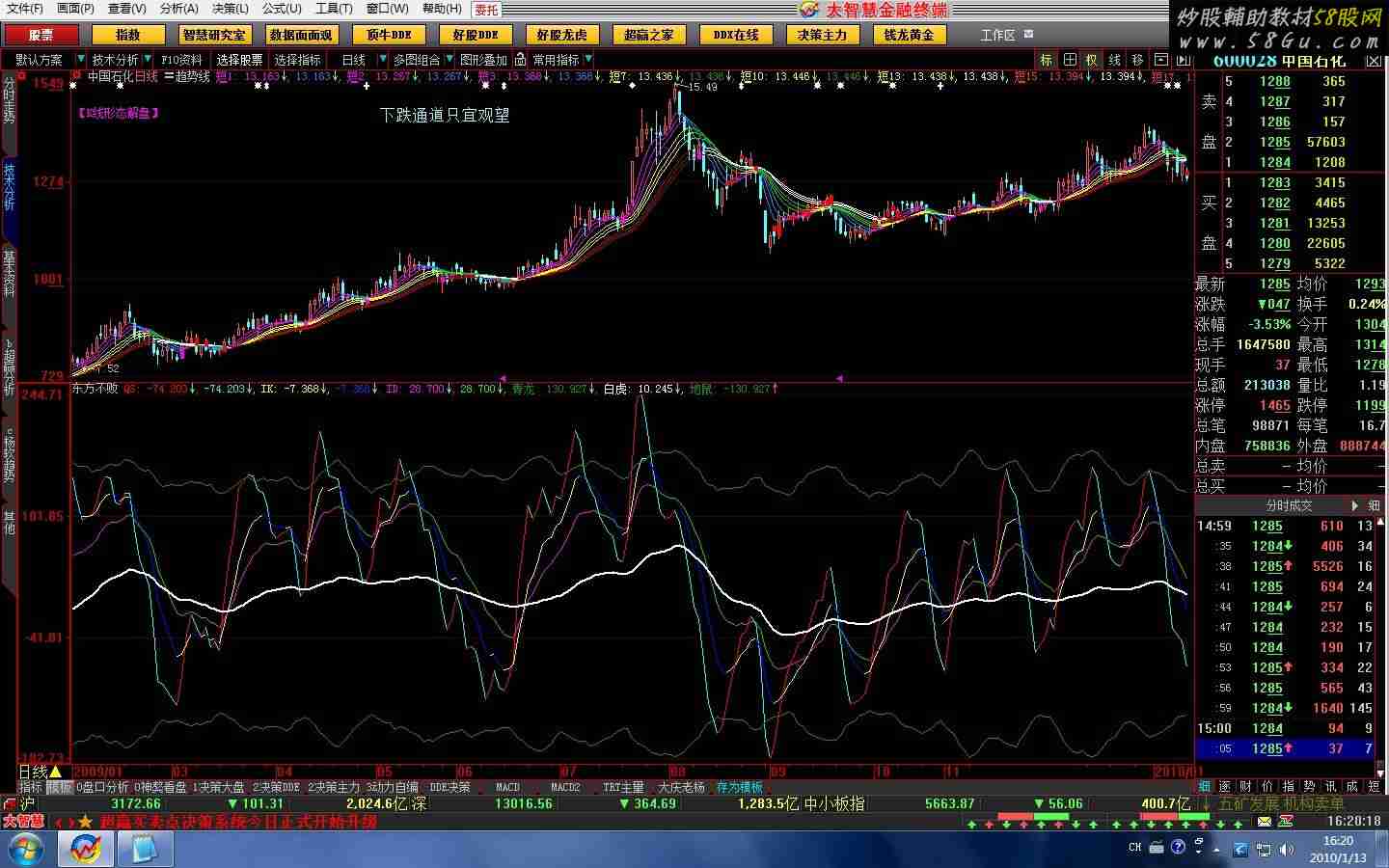Click the 钱龙黄金 button

click(909, 35)
